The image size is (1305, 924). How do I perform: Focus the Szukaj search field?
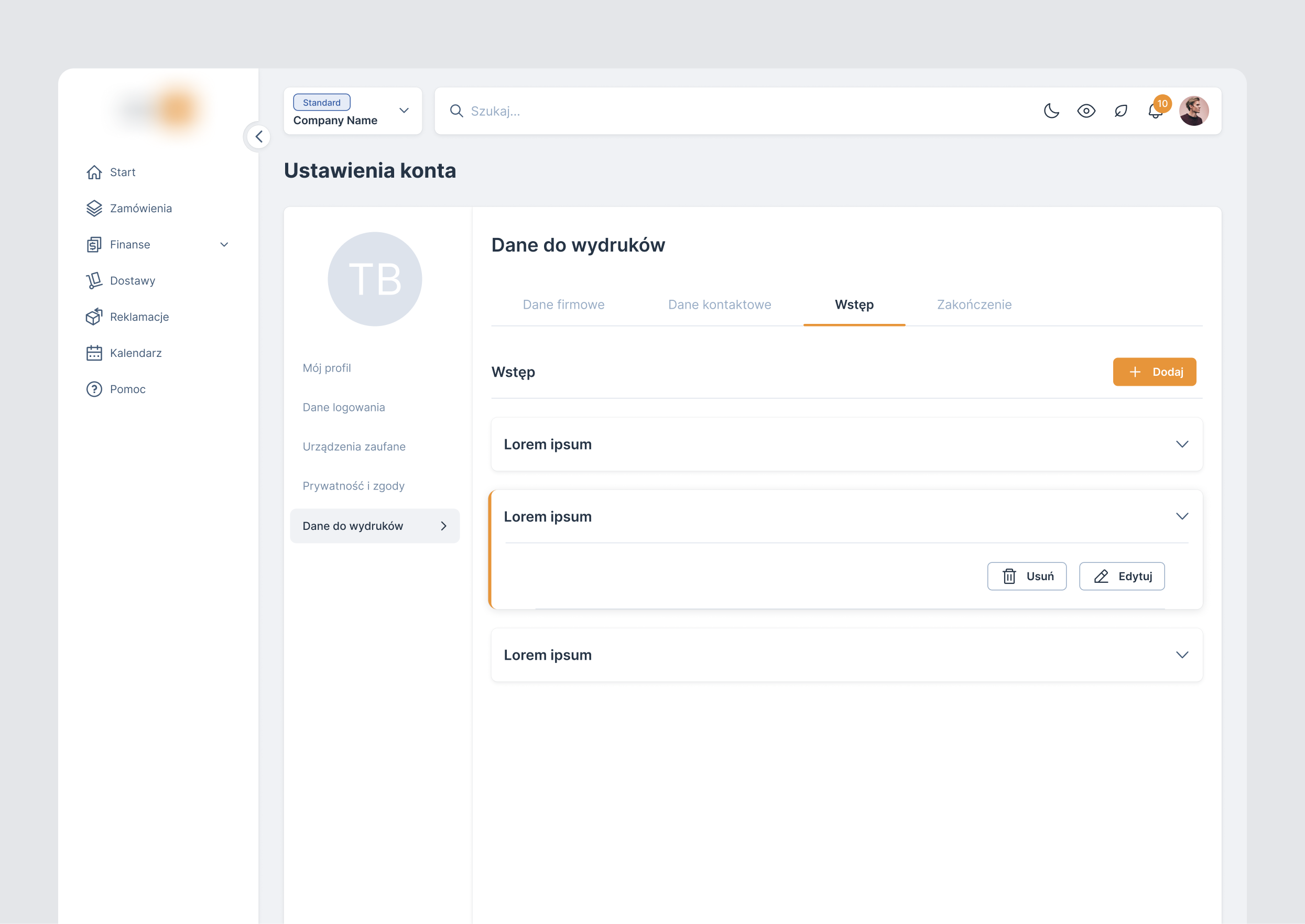(739, 111)
